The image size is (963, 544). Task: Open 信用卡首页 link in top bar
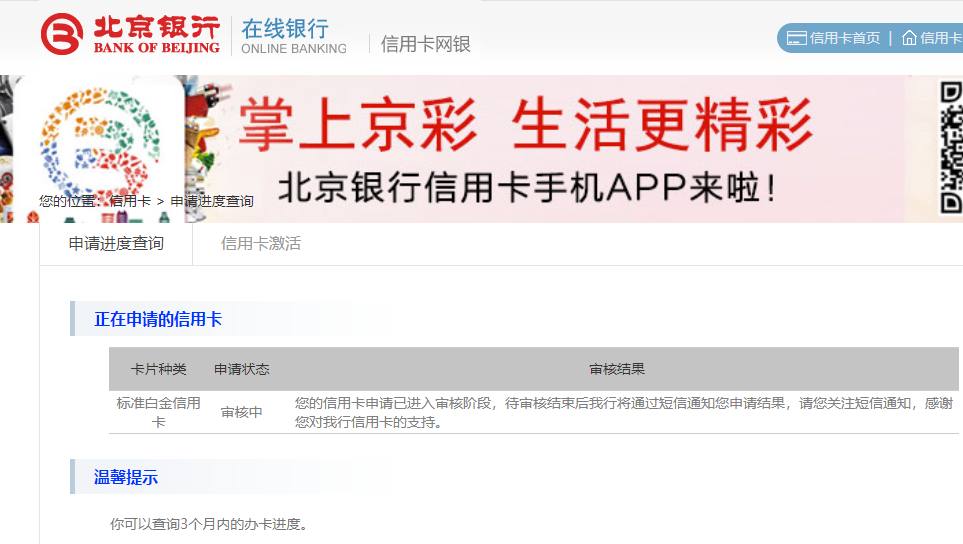844,38
